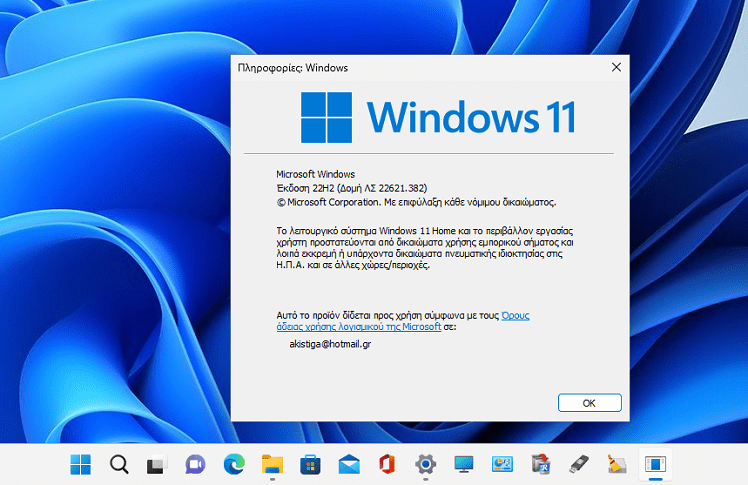
Task: Open Microsoft Store from the taskbar
Action: click(x=310, y=464)
